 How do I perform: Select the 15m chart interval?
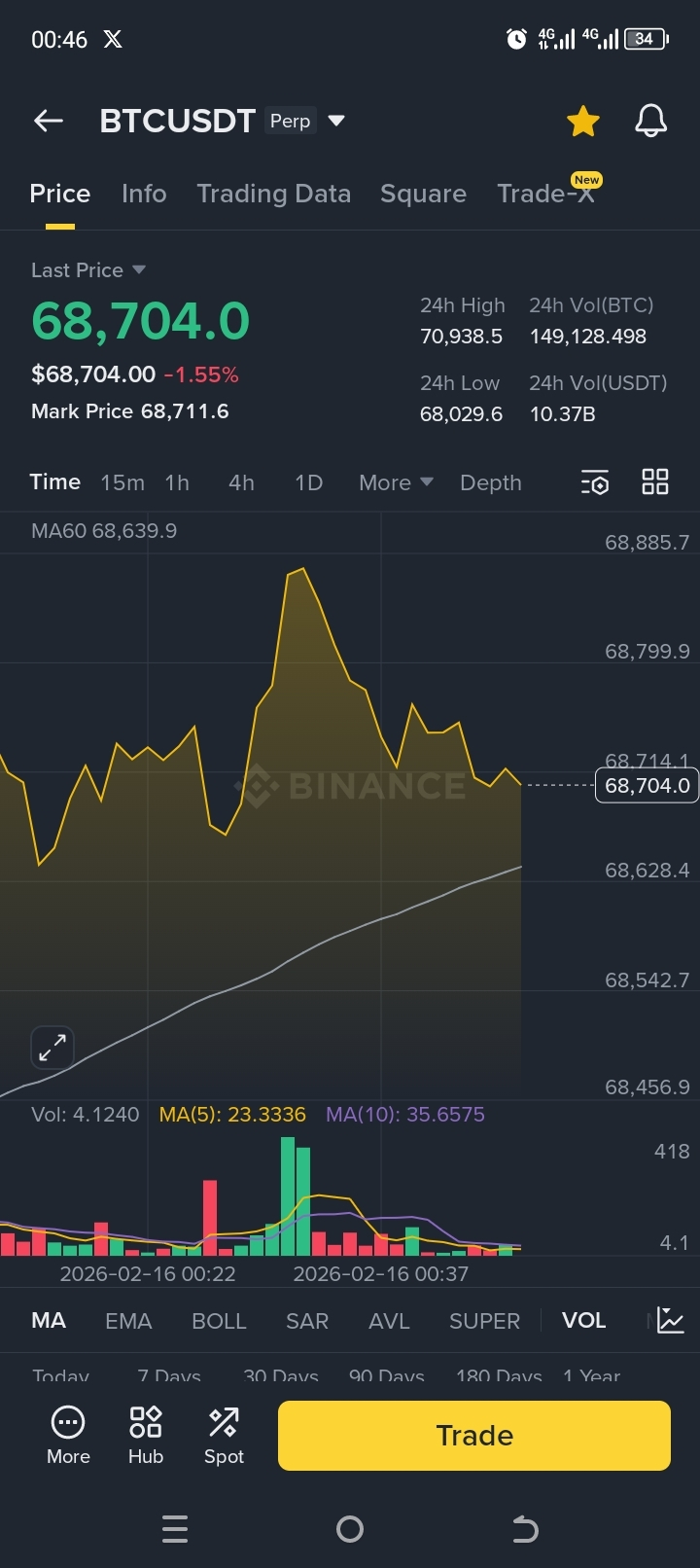(x=122, y=482)
